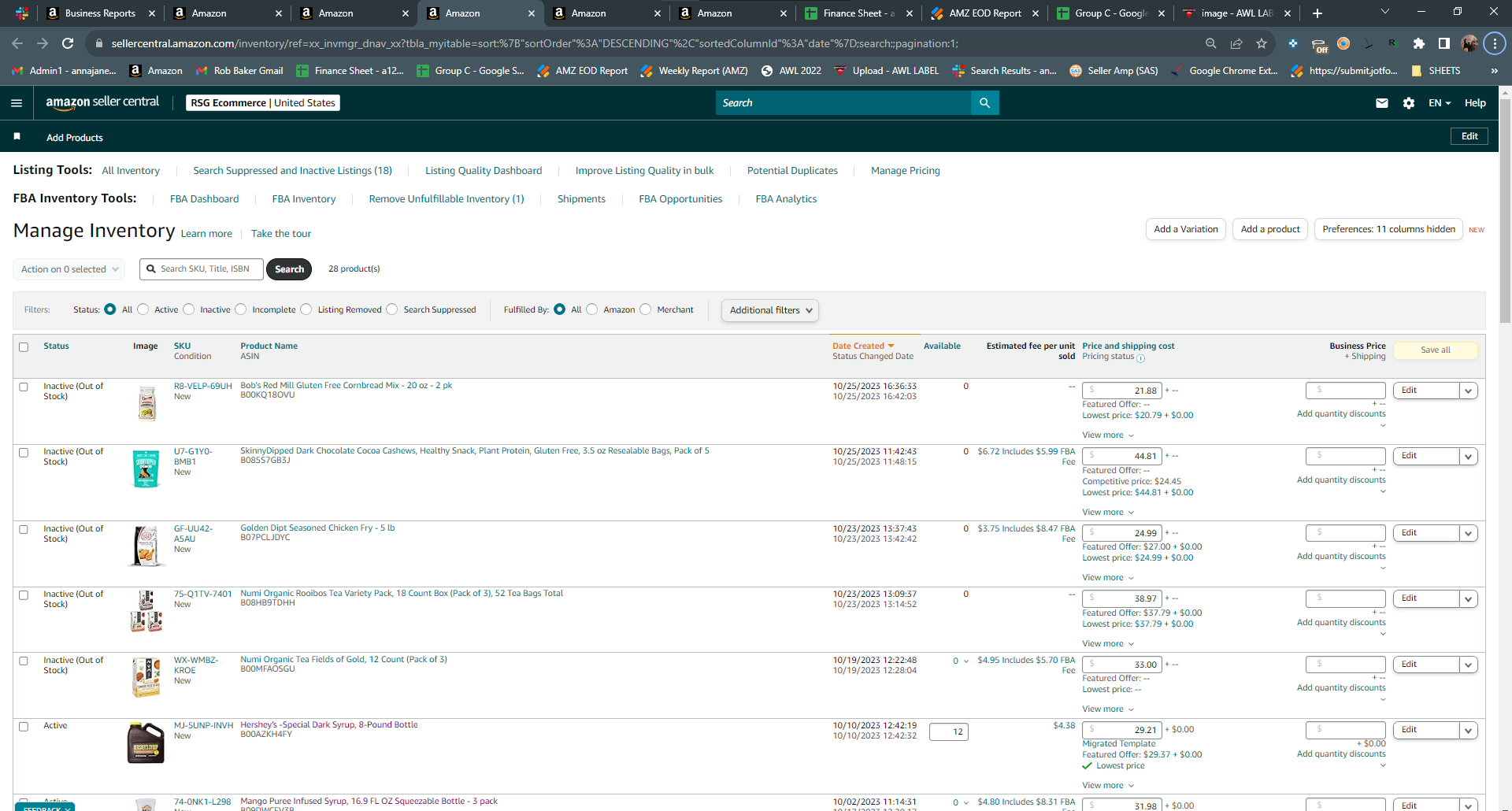
Task: Check the Golden Dipt Chicken Fry row
Action: coord(24,530)
